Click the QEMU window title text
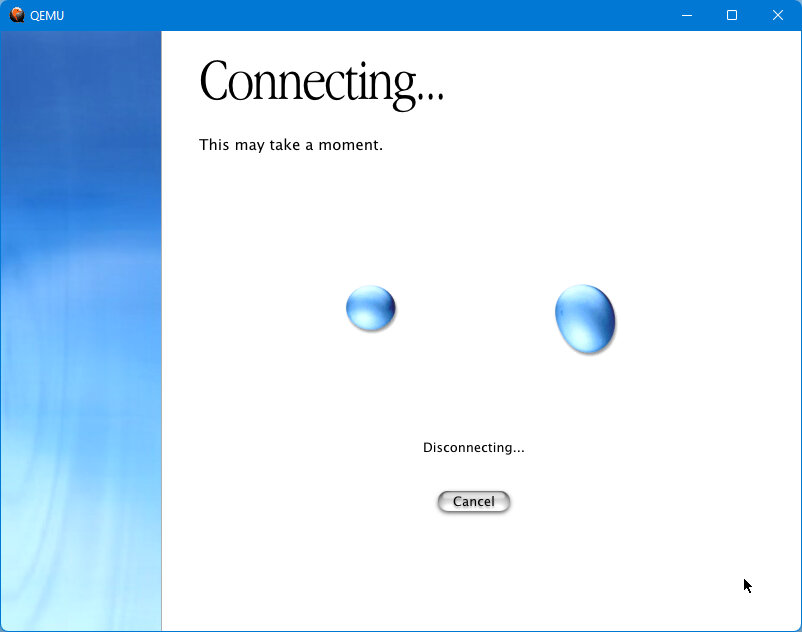 47,15
